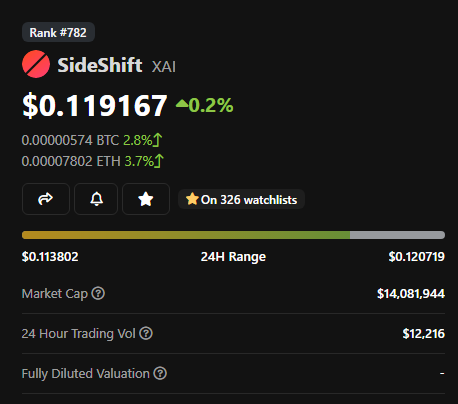Click the XAI ticker symbol

click(164, 67)
